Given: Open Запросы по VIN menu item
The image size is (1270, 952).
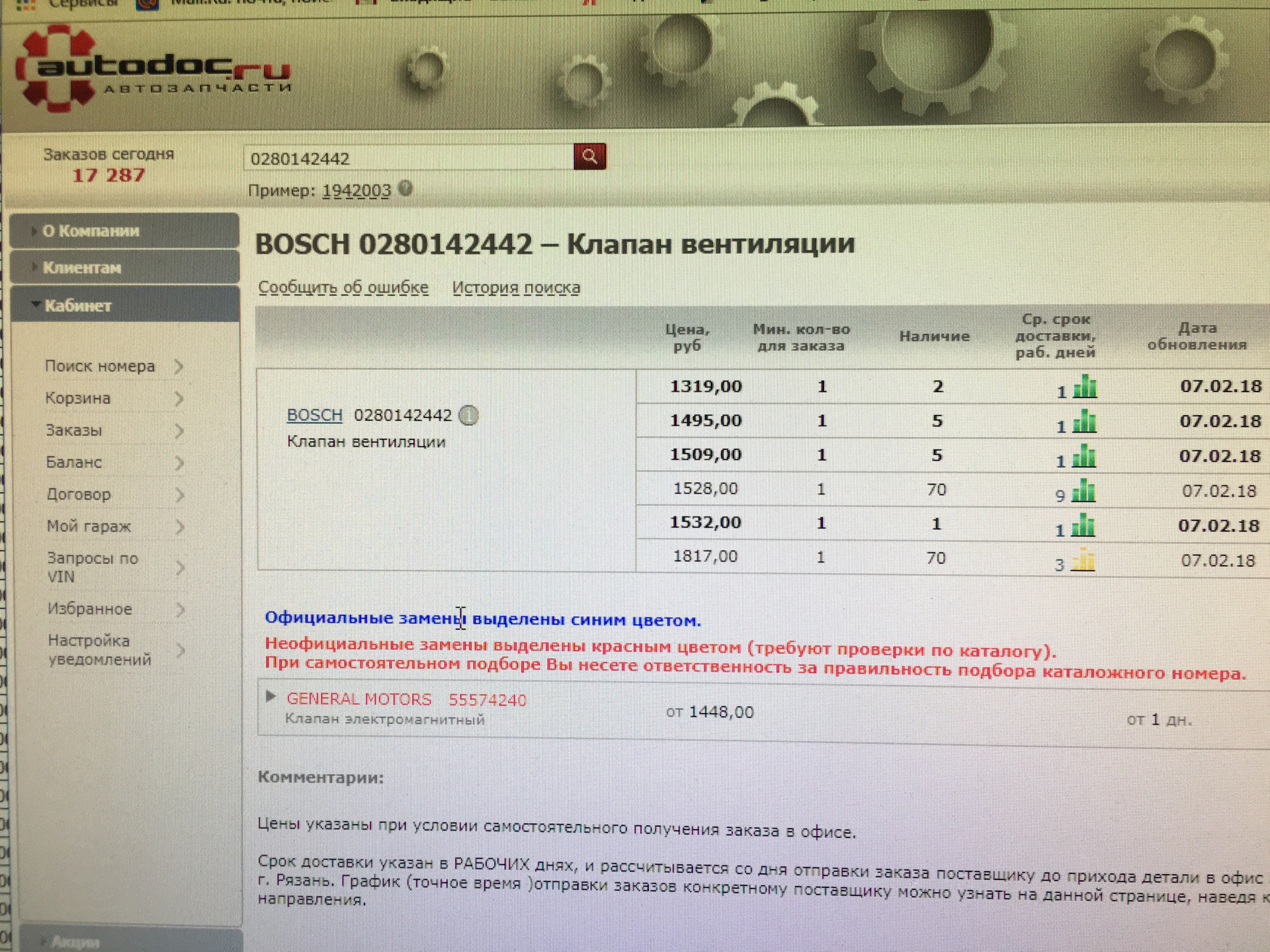Looking at the screenshot, I should pos(93,567).
